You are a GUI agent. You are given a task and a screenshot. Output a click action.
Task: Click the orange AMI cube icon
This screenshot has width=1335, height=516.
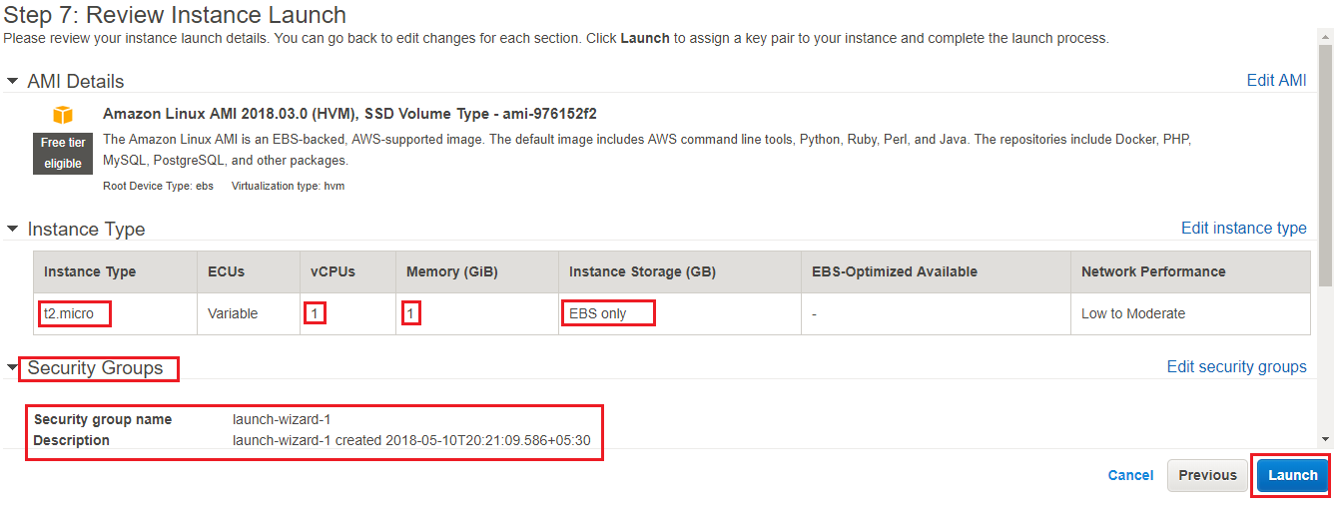click(x=63, y=114)
